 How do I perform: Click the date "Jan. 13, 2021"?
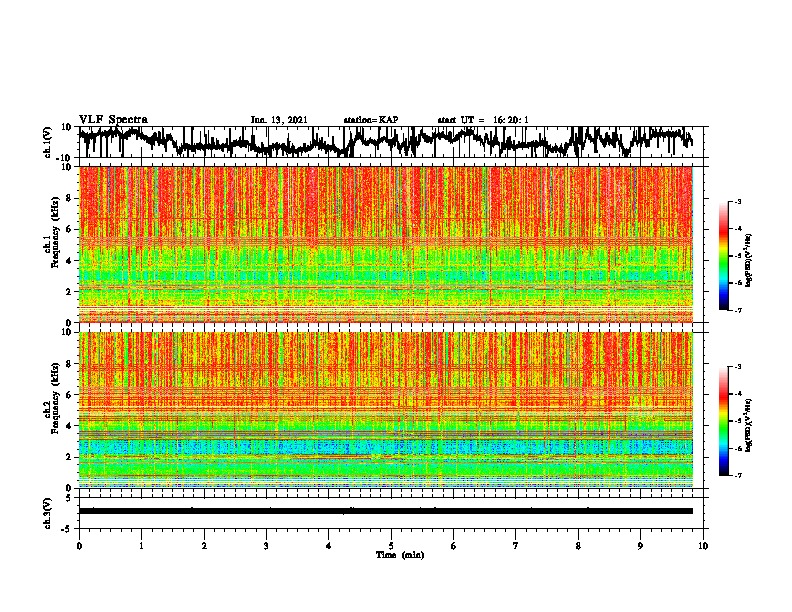point(279,120)
